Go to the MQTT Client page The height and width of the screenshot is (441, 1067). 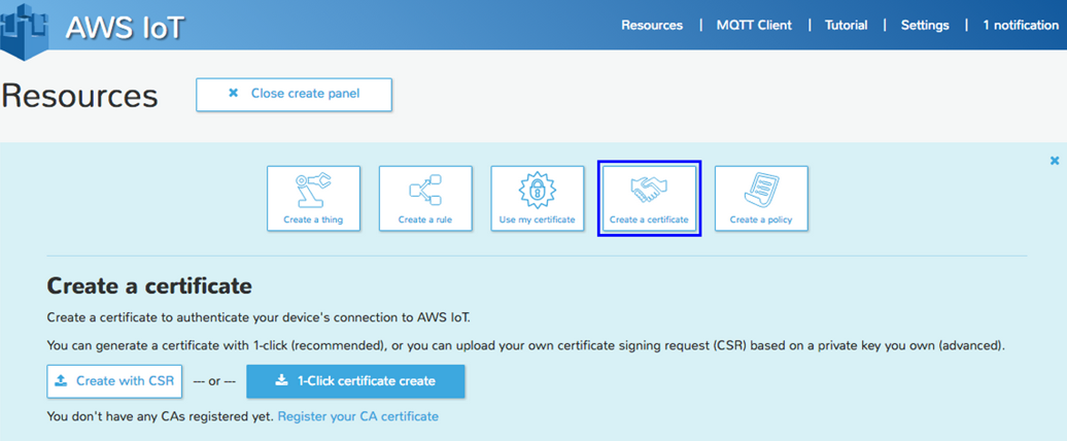(752, 25)
